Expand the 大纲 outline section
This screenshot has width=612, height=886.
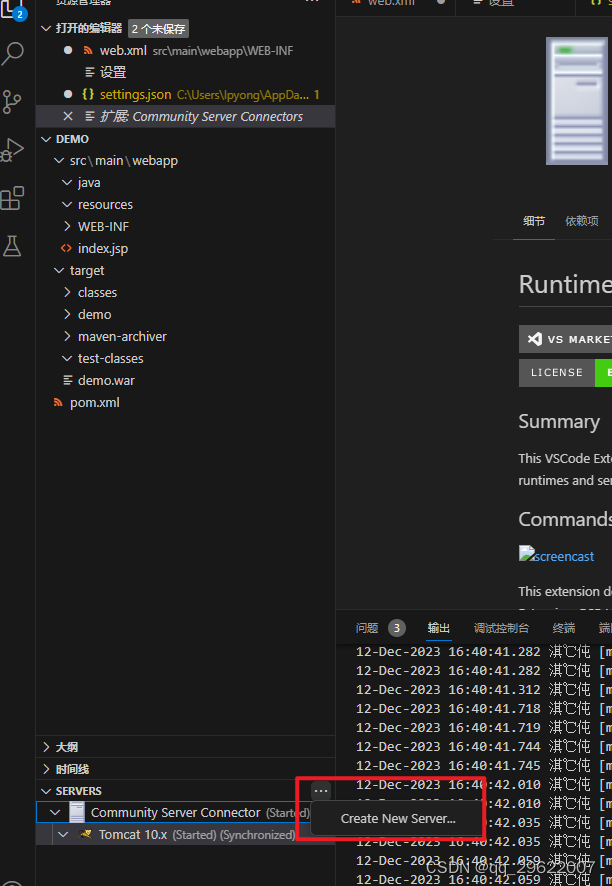pos(46,747)
